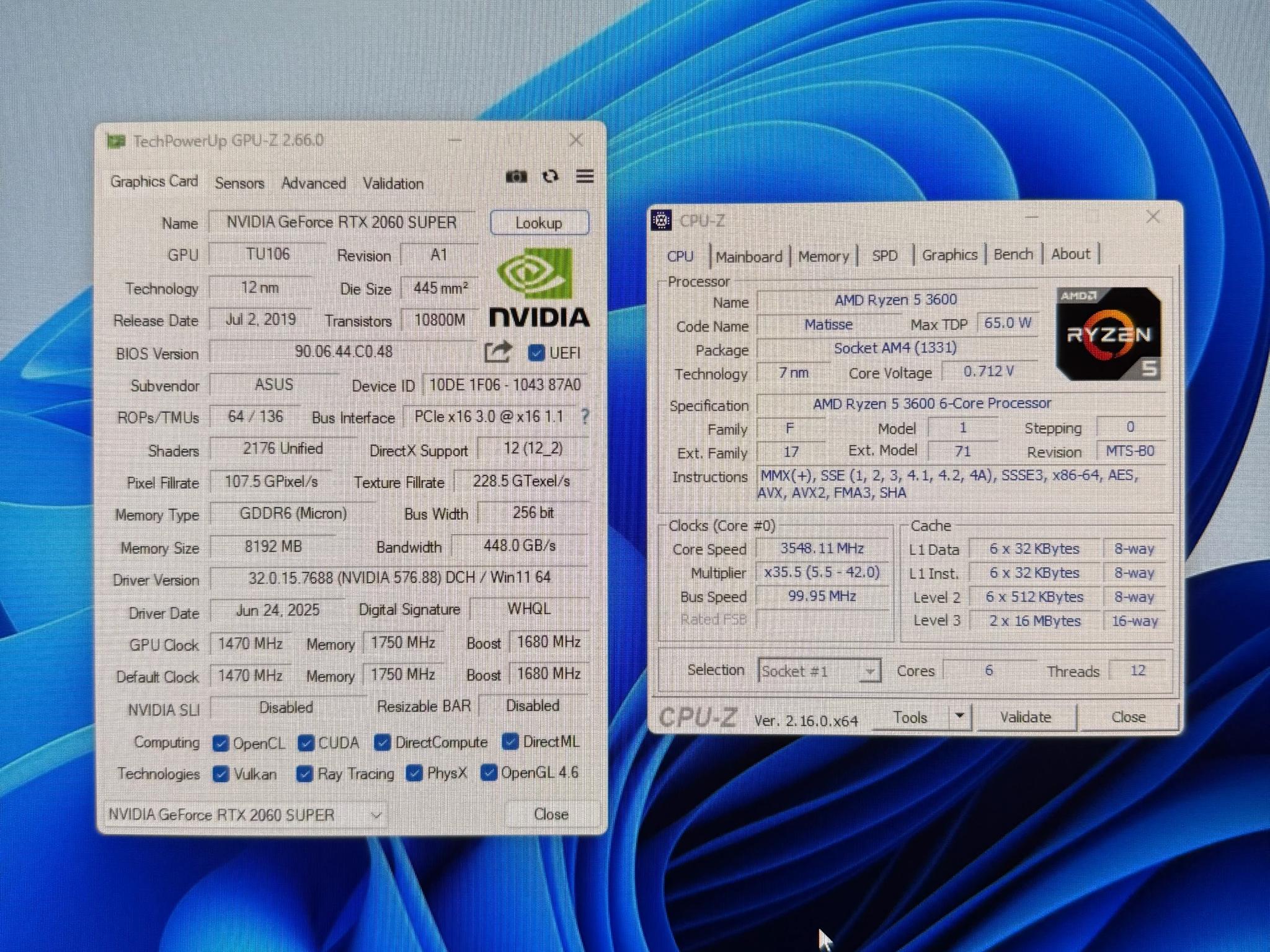
Task: Expand the Tools dropdown arrow in CPU-Z
Action: click(x=959, y=716)
